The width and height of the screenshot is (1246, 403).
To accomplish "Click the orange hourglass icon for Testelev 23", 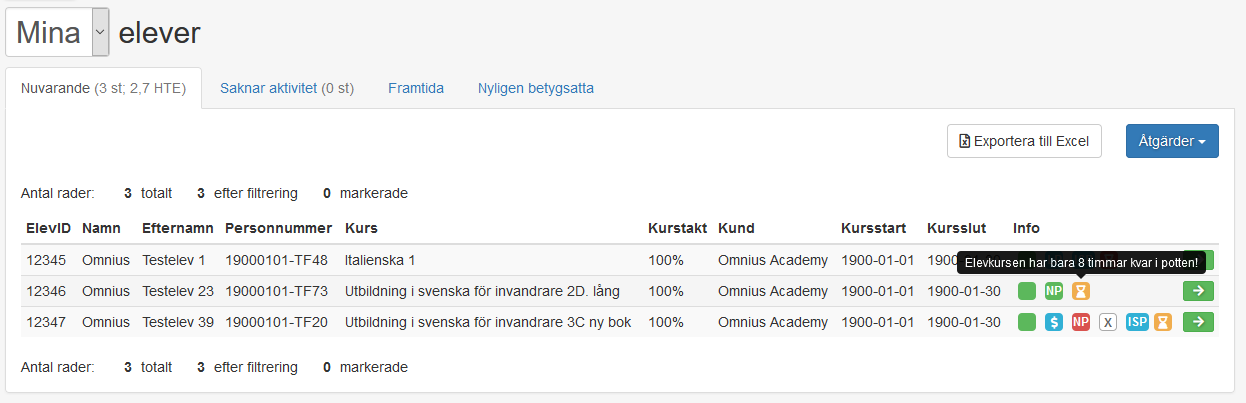I will tap(1080, 292).
